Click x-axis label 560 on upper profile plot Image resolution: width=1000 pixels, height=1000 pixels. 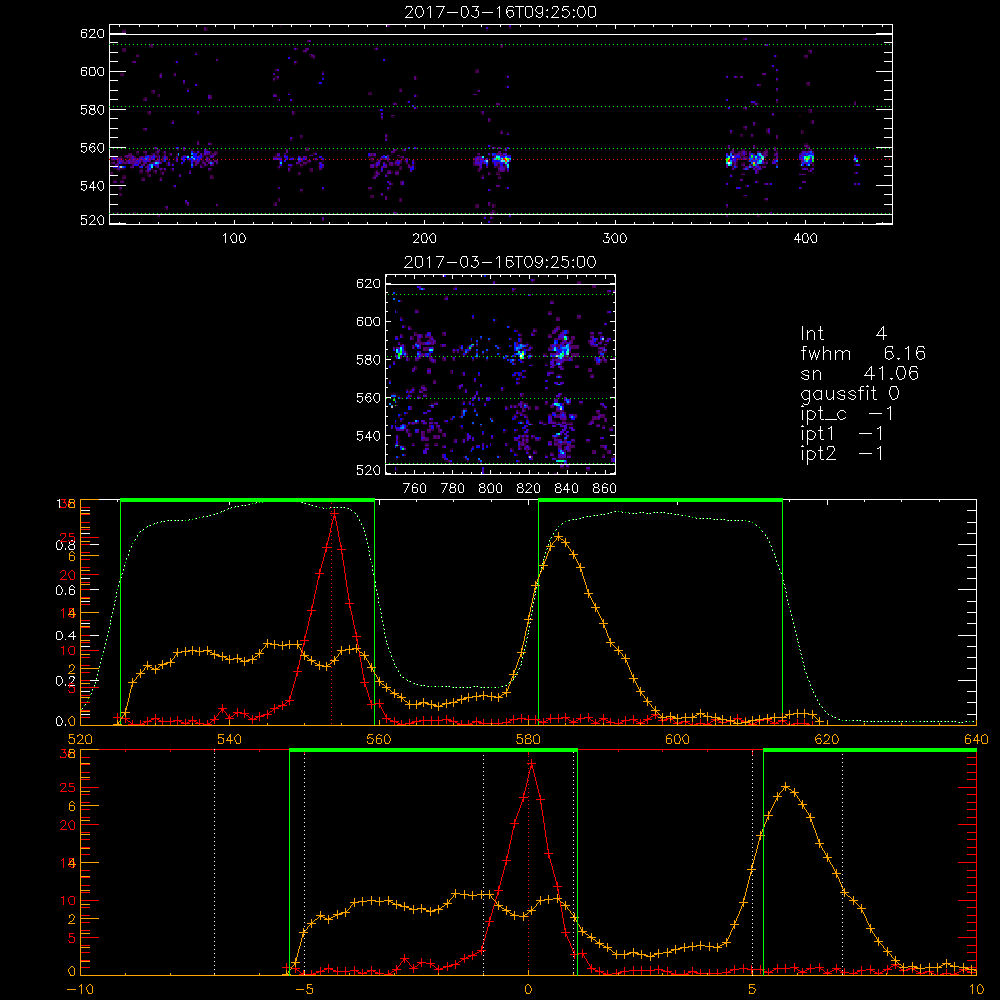click(378, 739)
